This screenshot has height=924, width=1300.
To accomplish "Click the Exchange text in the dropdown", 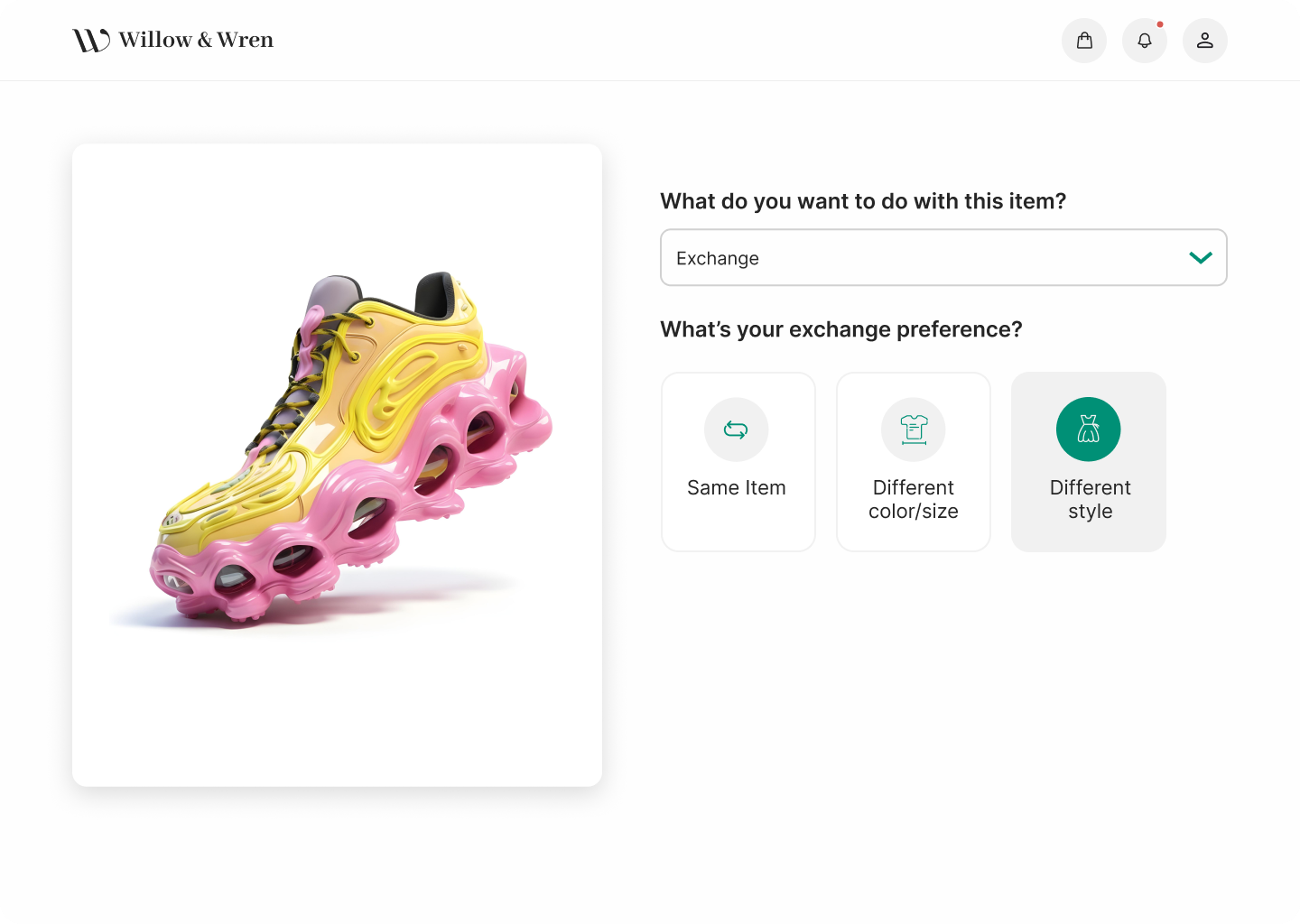I will [718, 259].
